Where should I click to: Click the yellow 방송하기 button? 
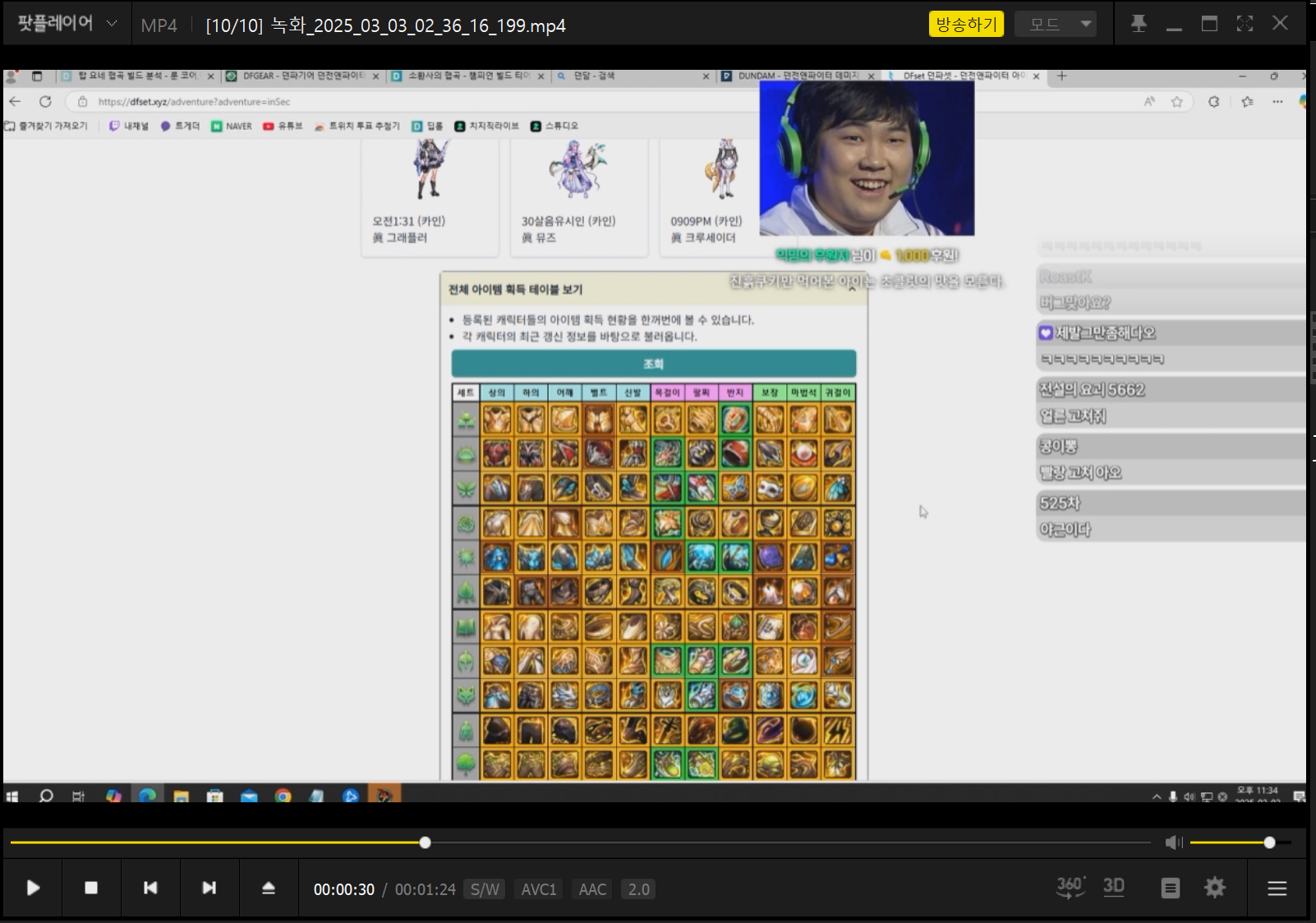point(966,24)
